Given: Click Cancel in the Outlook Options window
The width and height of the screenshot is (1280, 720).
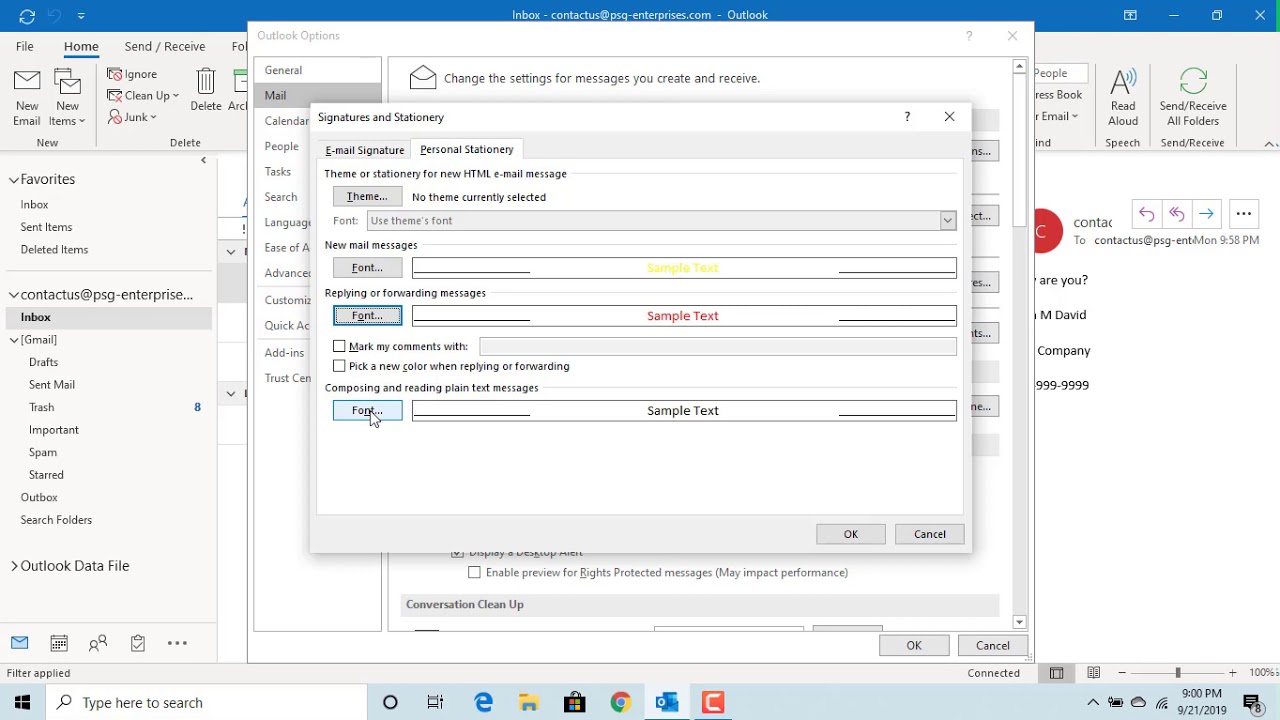Looking at the screenshot, I should pos(993,646).
